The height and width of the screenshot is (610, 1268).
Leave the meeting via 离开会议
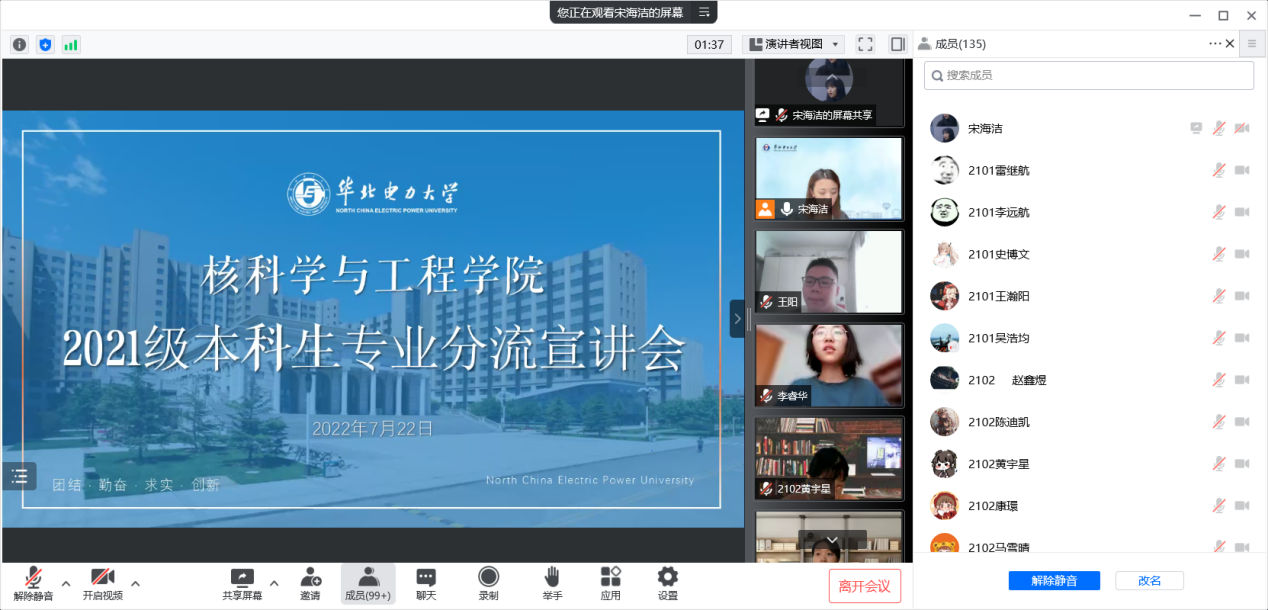[x=864, y=586]
